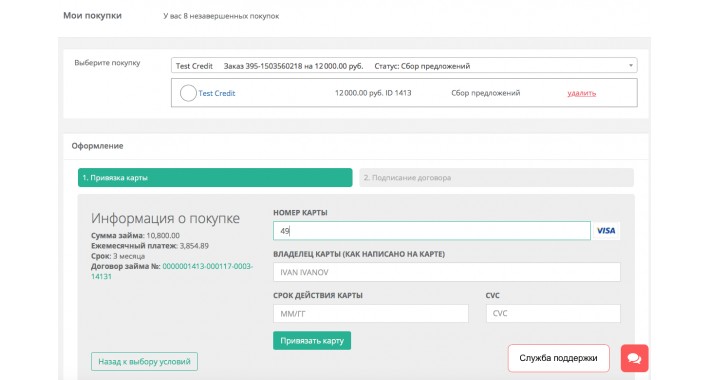Open the red support chat icon
Image resolution: width=710 pixels, height=380 pixels.
[x=634, y=358]
